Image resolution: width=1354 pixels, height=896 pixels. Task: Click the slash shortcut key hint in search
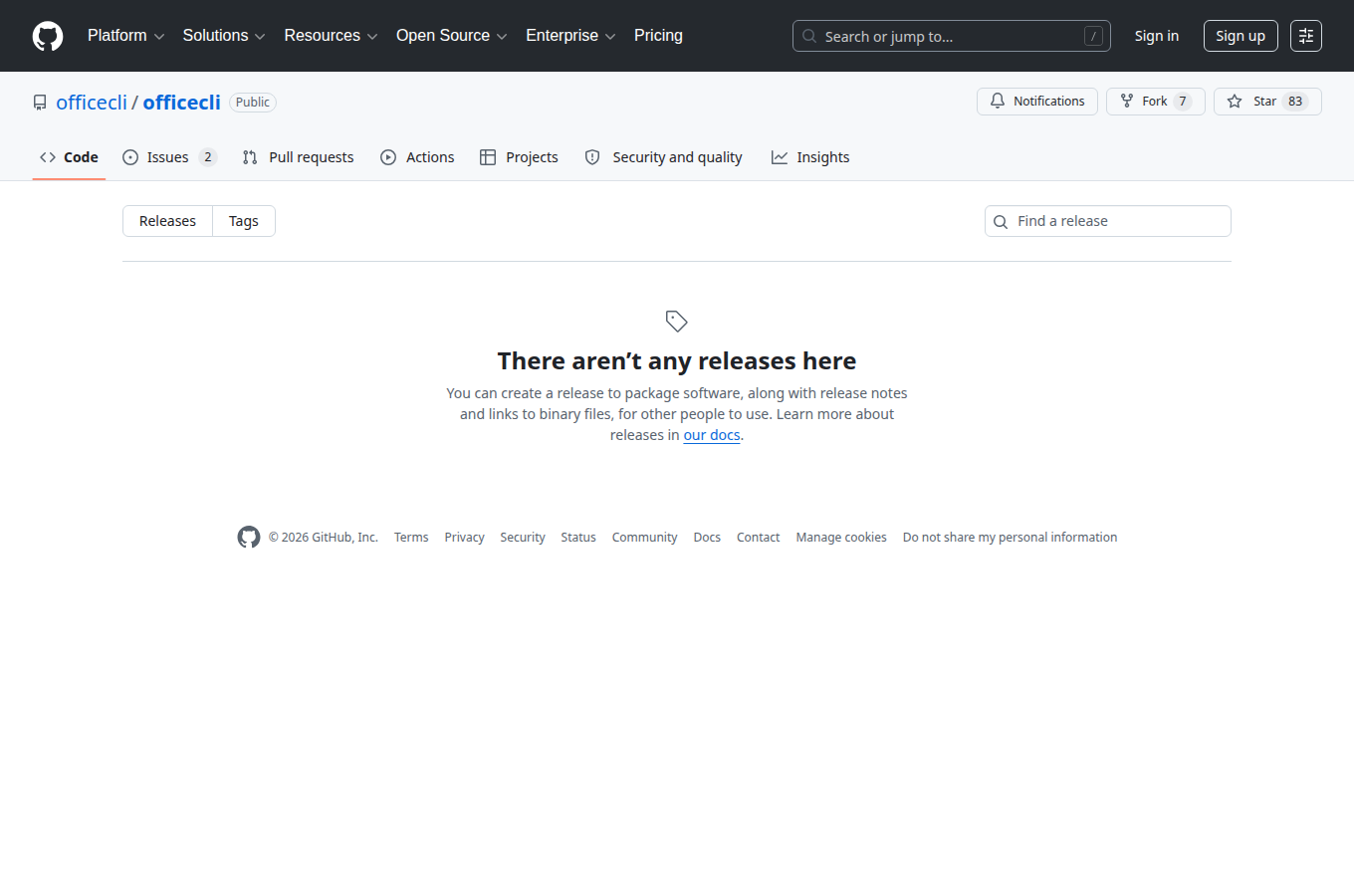(1093, 36)
